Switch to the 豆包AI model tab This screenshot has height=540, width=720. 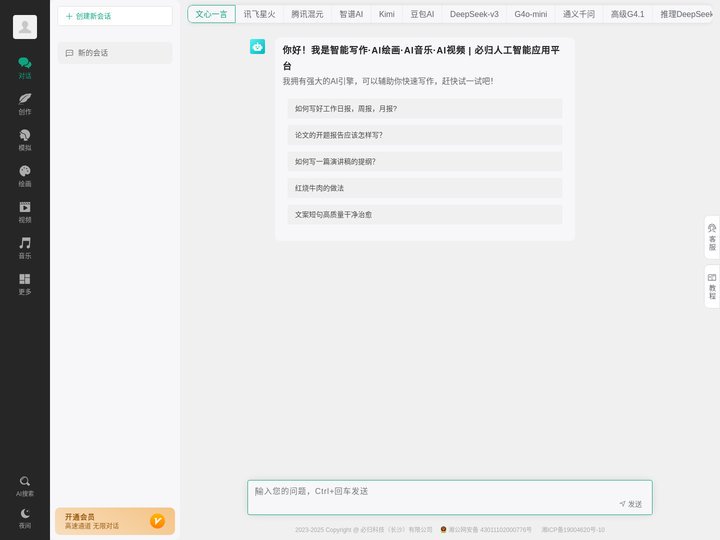click(422, 14)
